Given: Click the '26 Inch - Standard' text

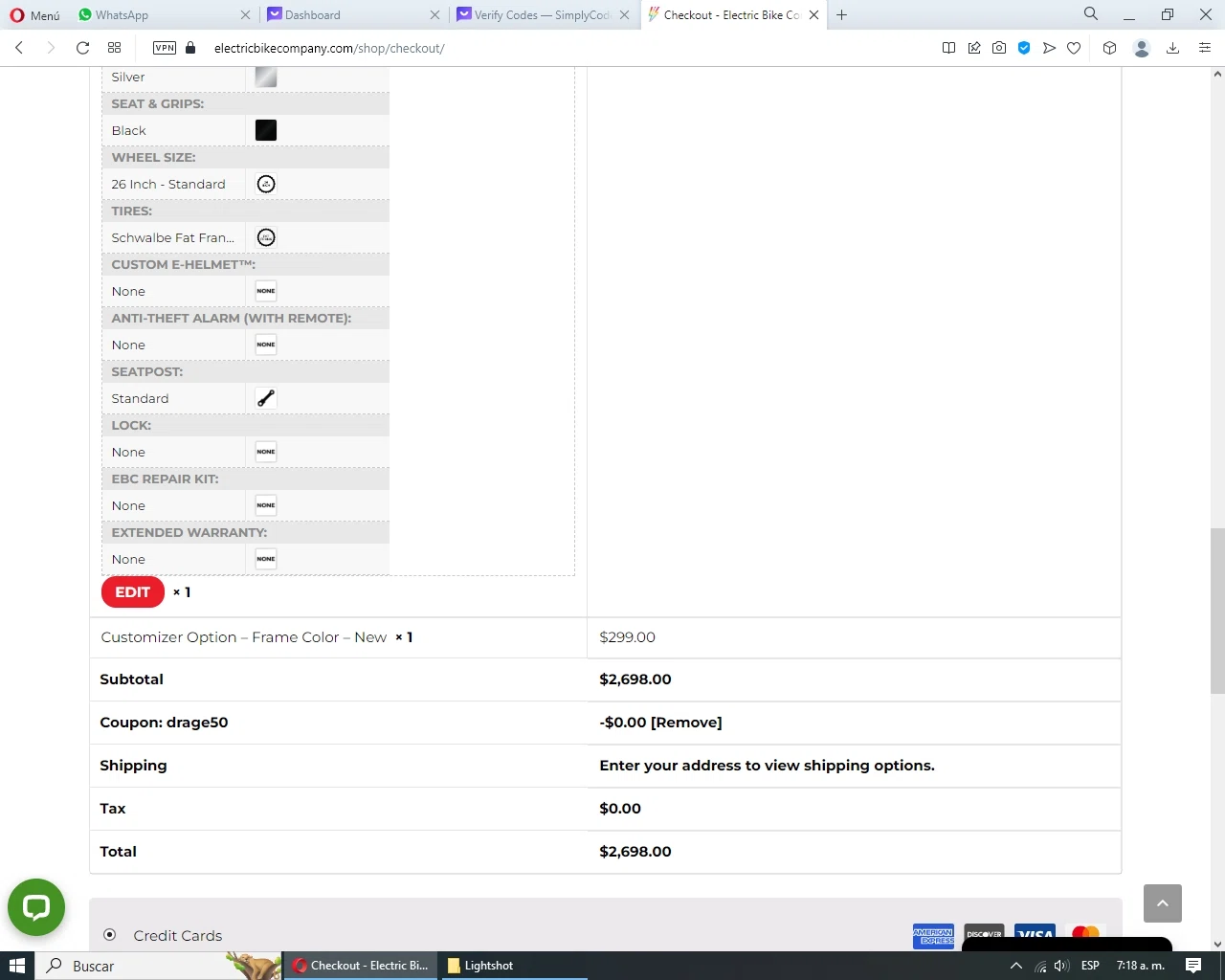Looking at the screenshot, I should pyautogui.click(x=168, y=184).
